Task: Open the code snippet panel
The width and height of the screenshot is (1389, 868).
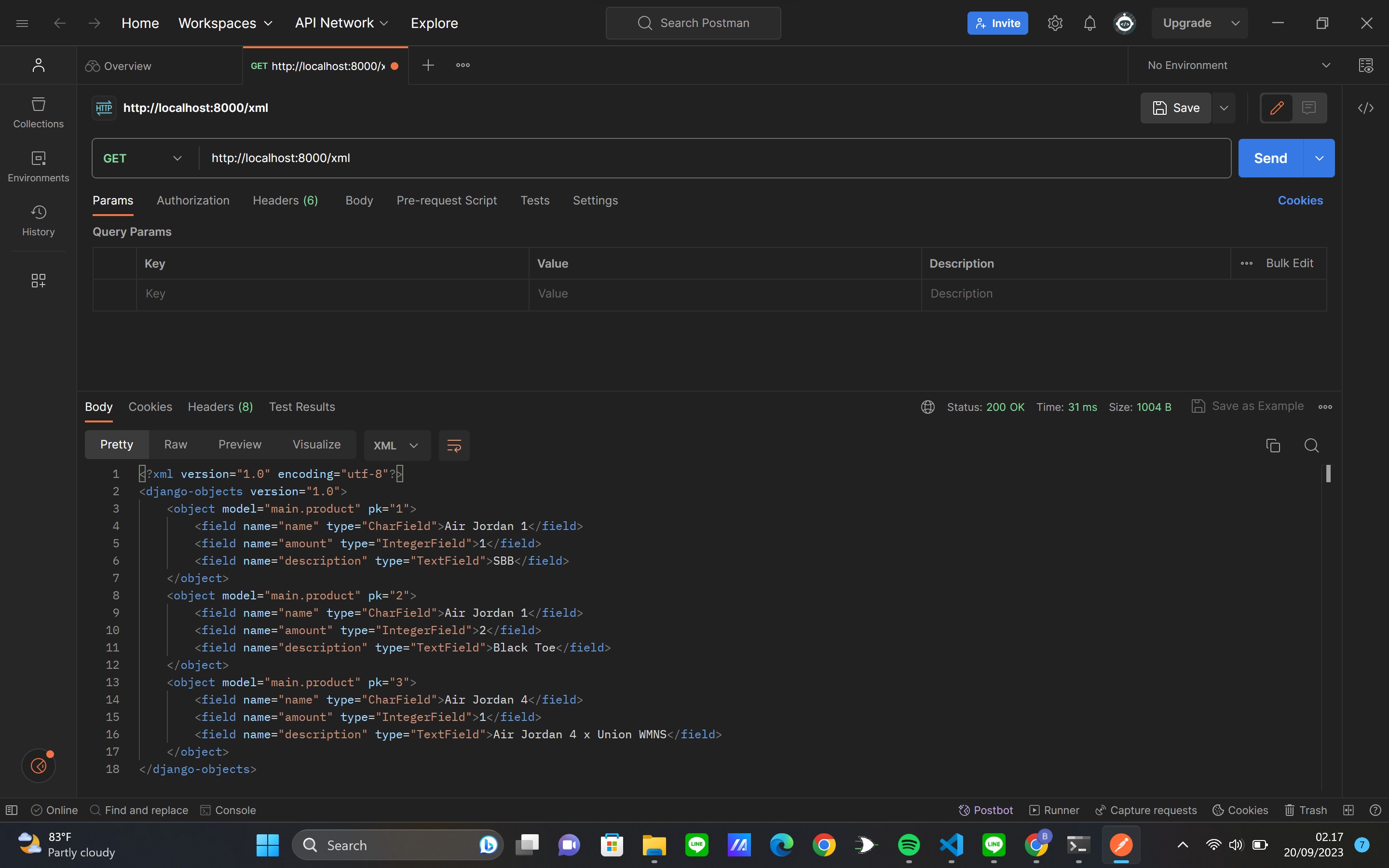Action: click(1366, 108)
